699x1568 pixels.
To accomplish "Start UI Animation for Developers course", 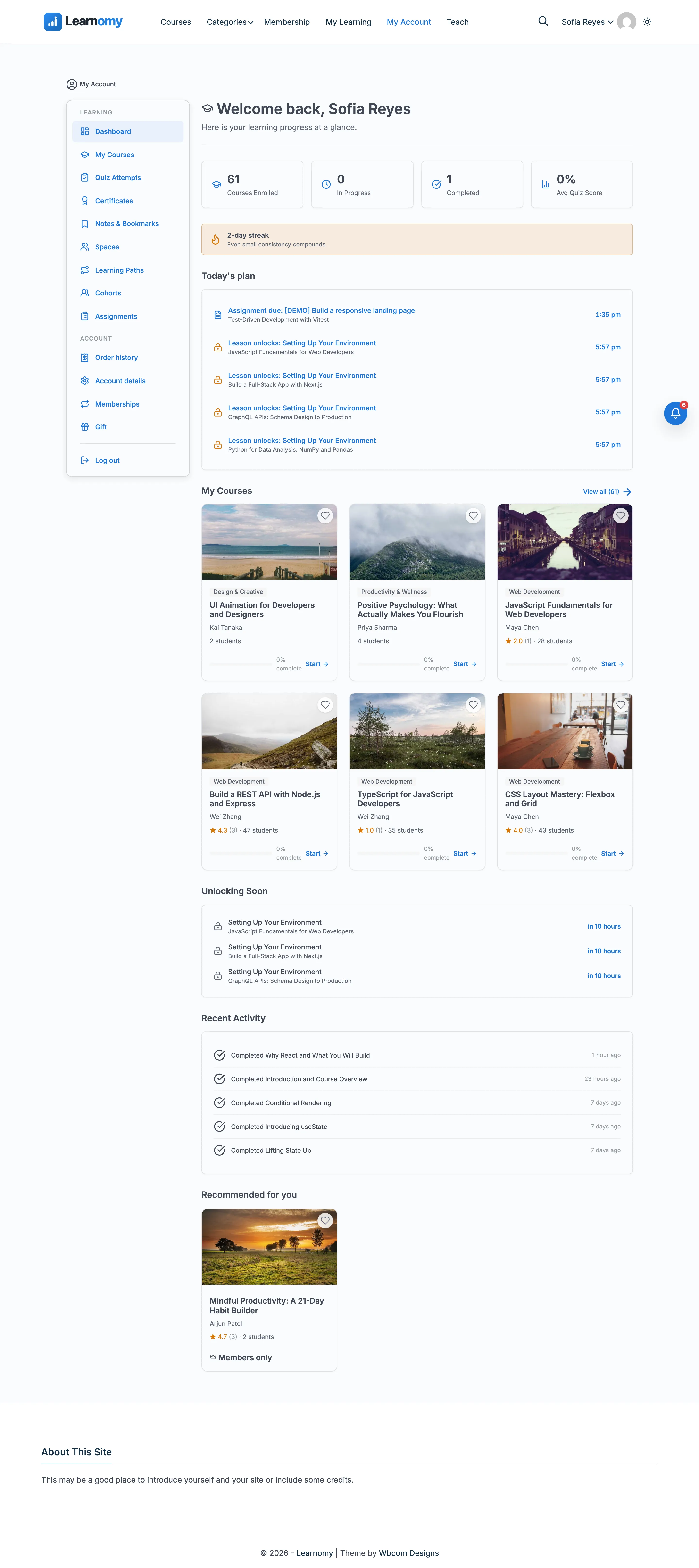I will click(317, 664).
